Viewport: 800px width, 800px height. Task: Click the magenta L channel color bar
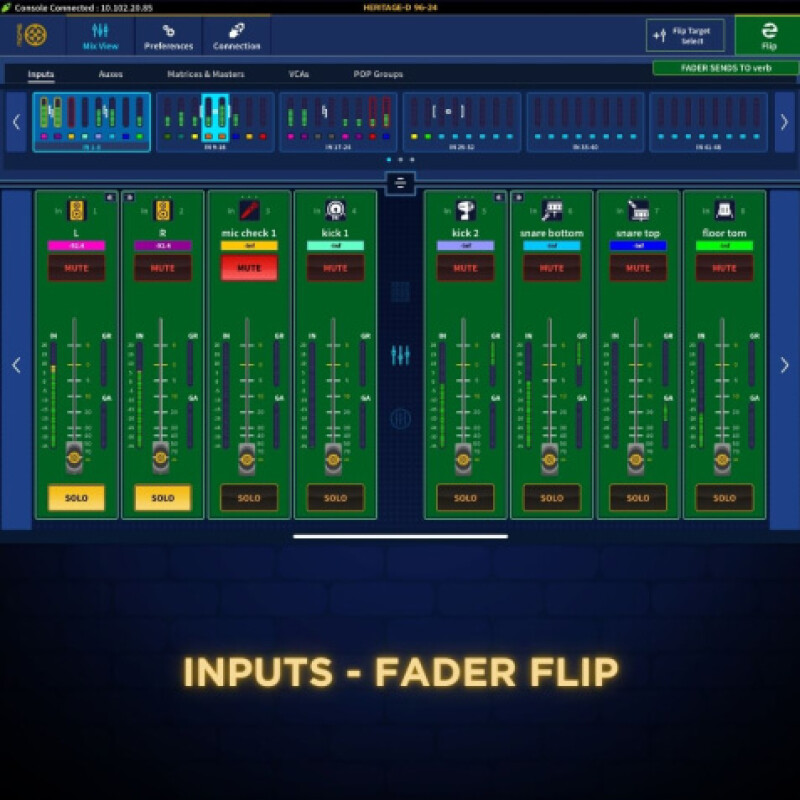click(x=77, y=245)
